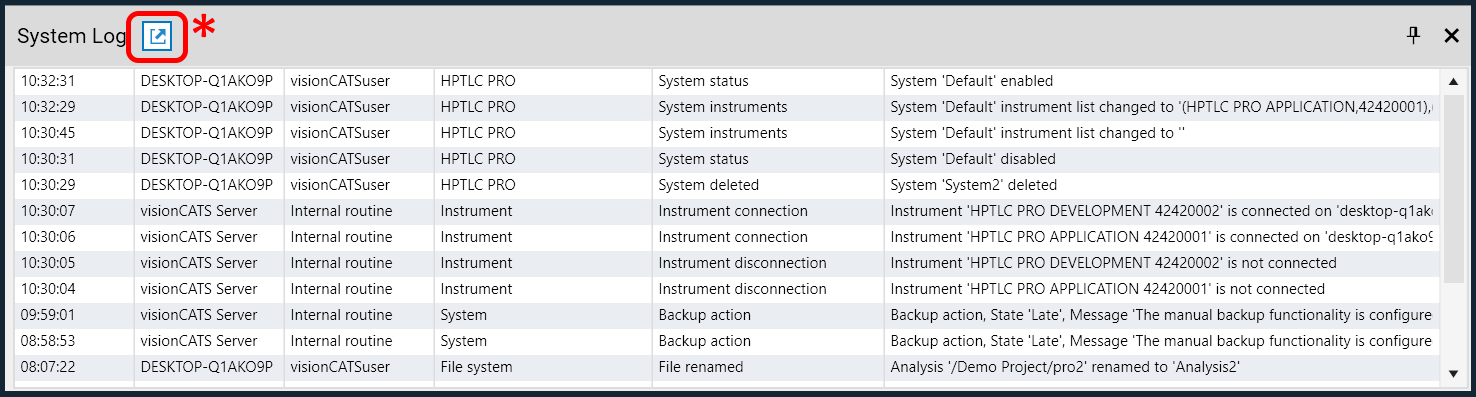Close the System Log panel

click(1451, 36)
